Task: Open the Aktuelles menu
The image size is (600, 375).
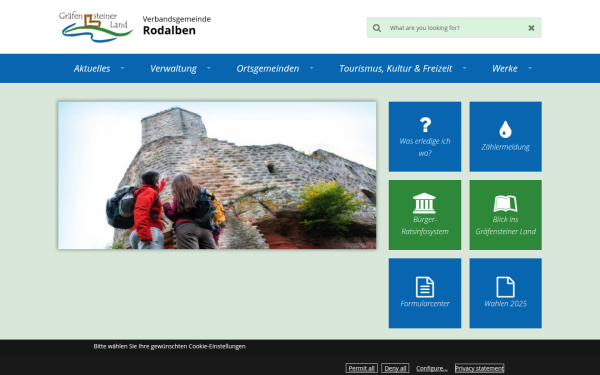Action: (92, 68)
